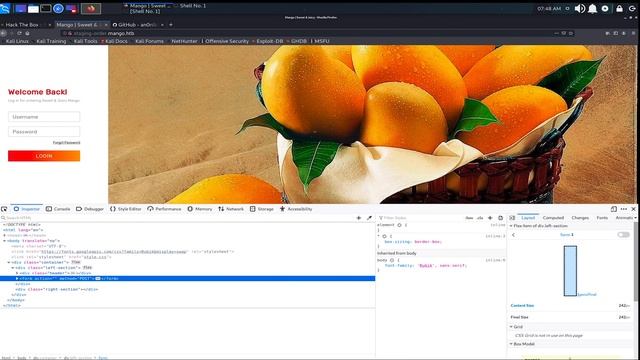Click the Search HTML field
The width and height of the screenshot is (640, 360).
point(178,218)
